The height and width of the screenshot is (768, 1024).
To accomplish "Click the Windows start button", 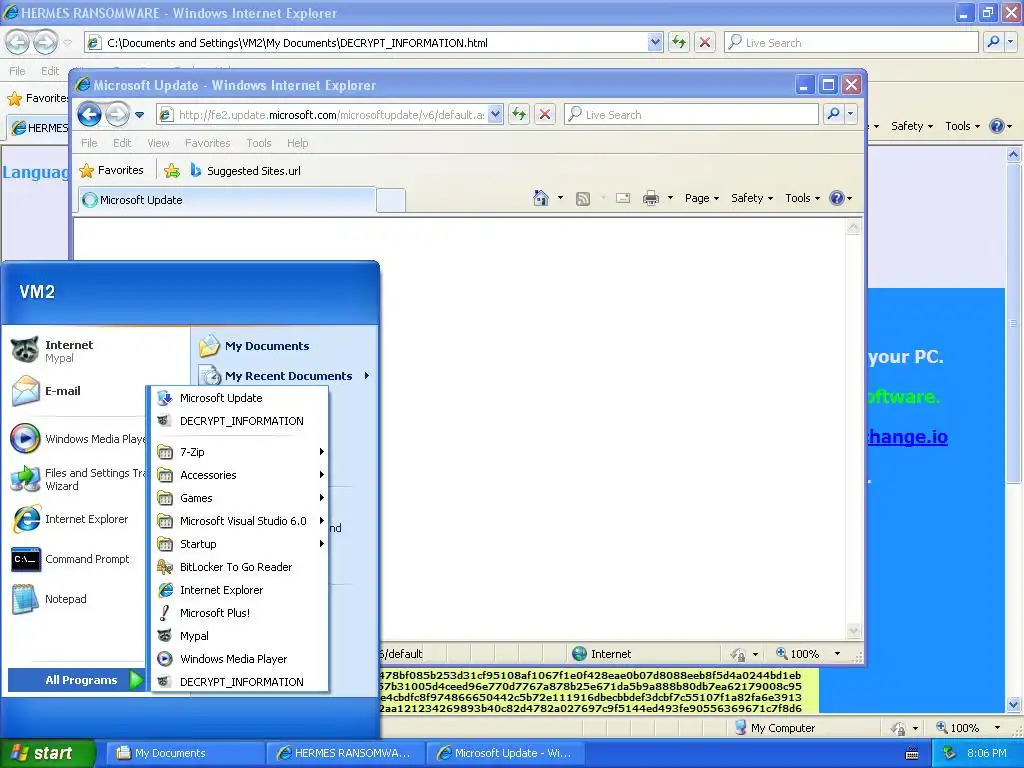I will point(47,753).
